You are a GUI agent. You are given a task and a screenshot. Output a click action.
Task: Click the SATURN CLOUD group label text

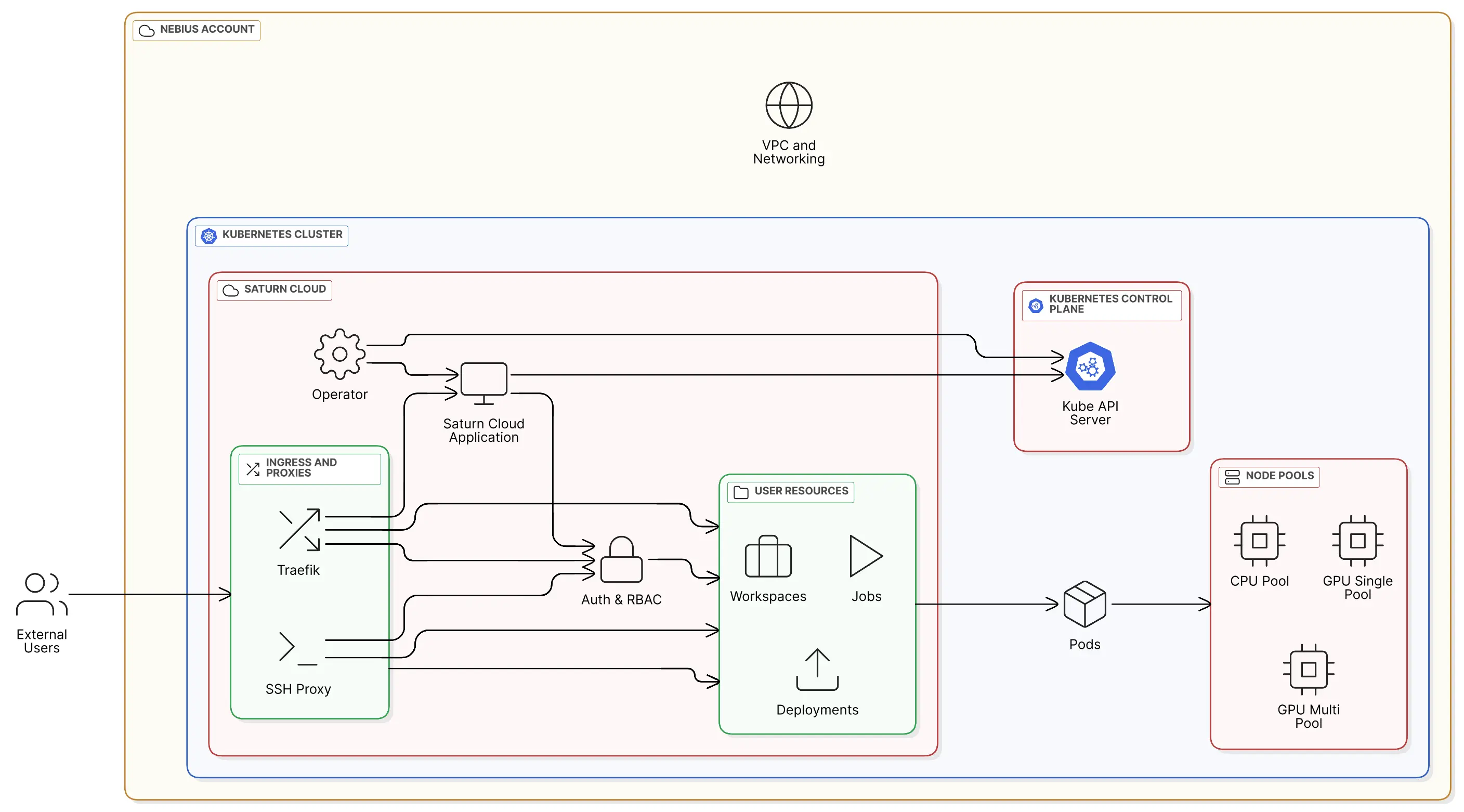(x=285, y=289)
